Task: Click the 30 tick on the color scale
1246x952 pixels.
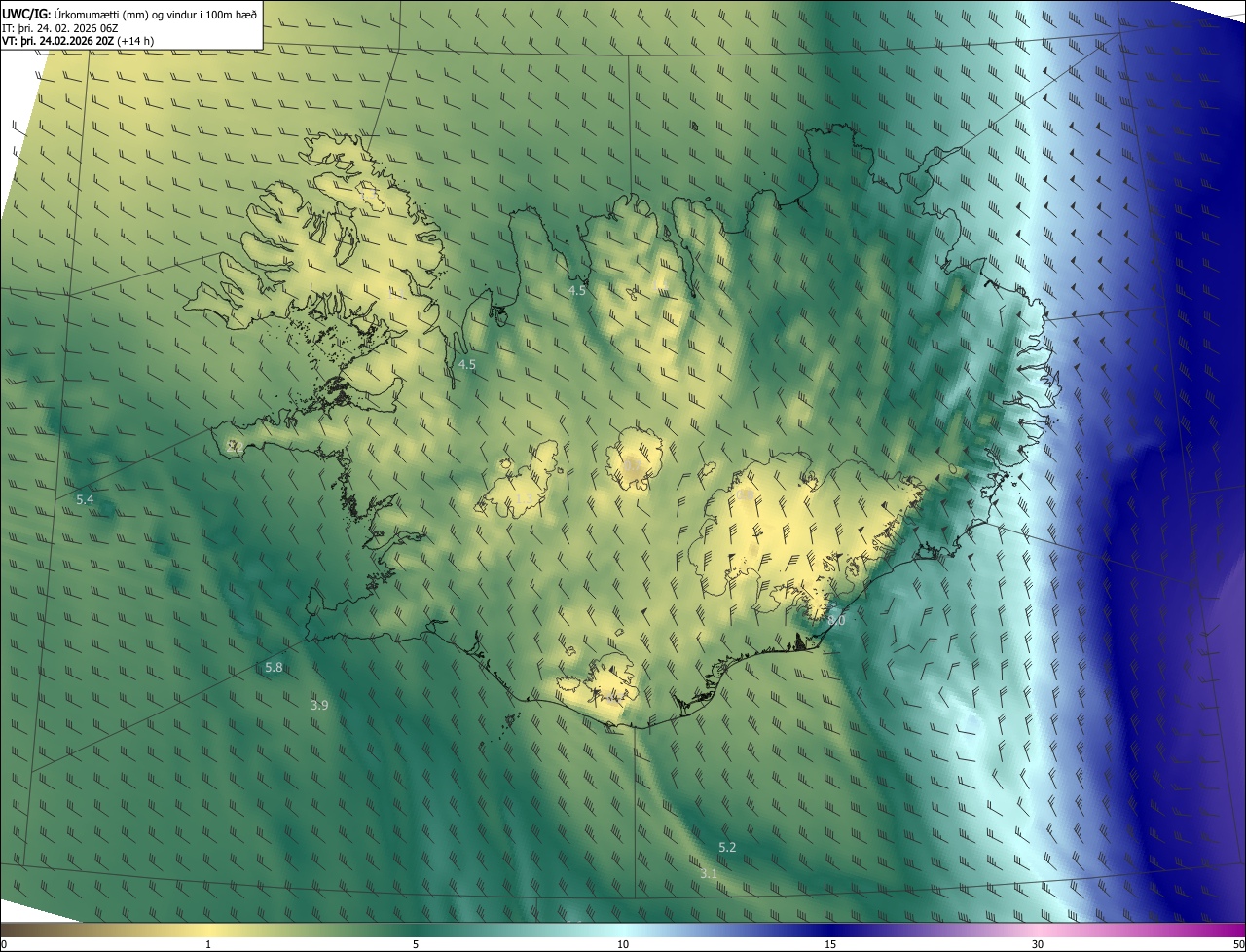Action: click(x=1038, y=944)
